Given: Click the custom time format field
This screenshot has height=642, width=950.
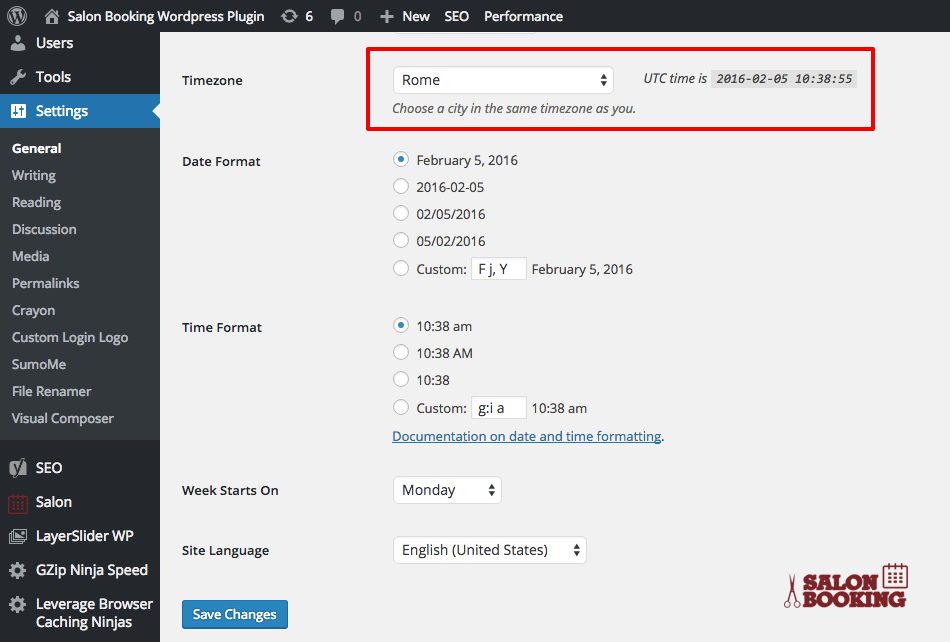Looking at the screenshot, I should pos(499,408).
